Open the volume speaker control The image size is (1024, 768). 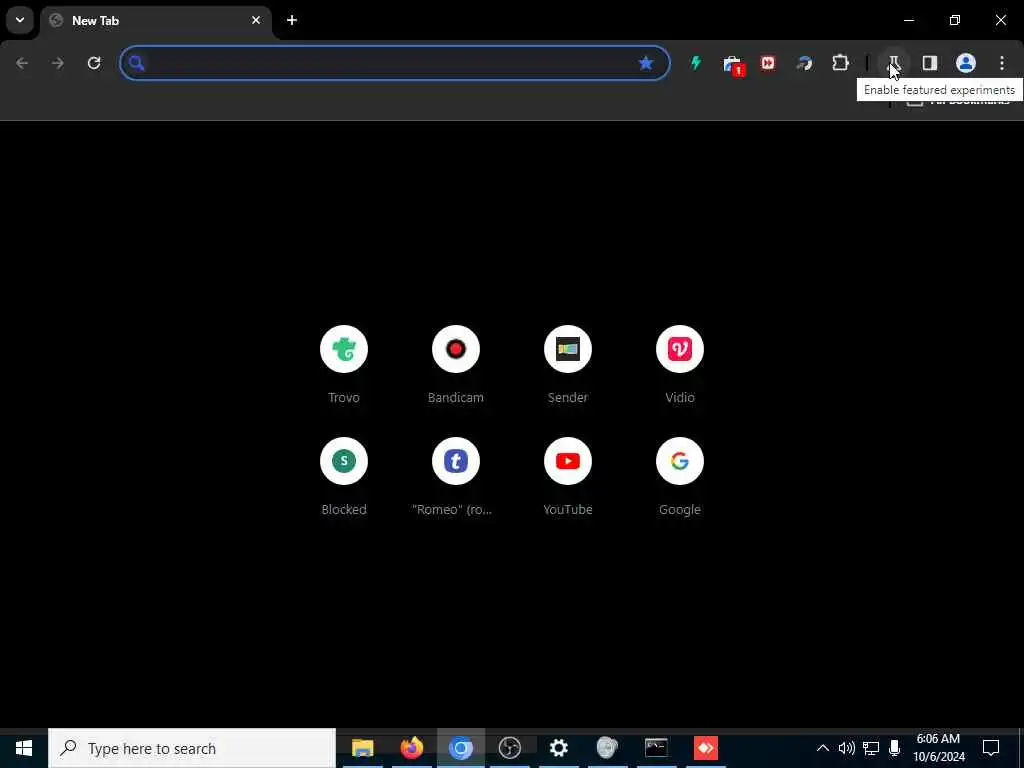coord(846,748)
